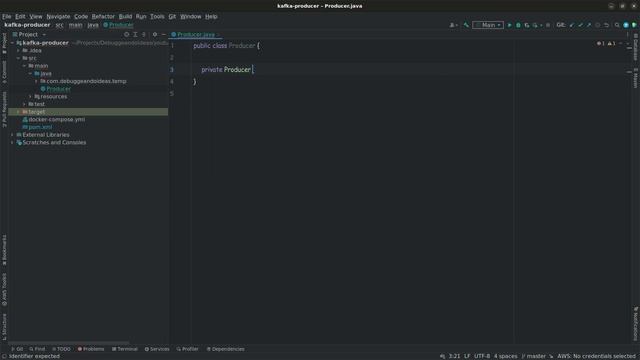The width and height of the screenshot is (640, 360).
Task: Click the AWS No credentials selected widget
Action: pos(596,356)
